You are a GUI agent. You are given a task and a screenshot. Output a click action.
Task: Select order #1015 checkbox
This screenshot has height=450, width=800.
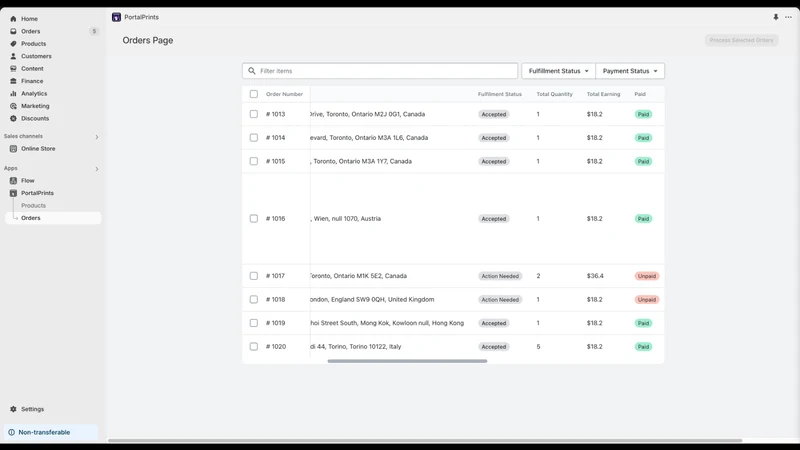click(254, 161)
